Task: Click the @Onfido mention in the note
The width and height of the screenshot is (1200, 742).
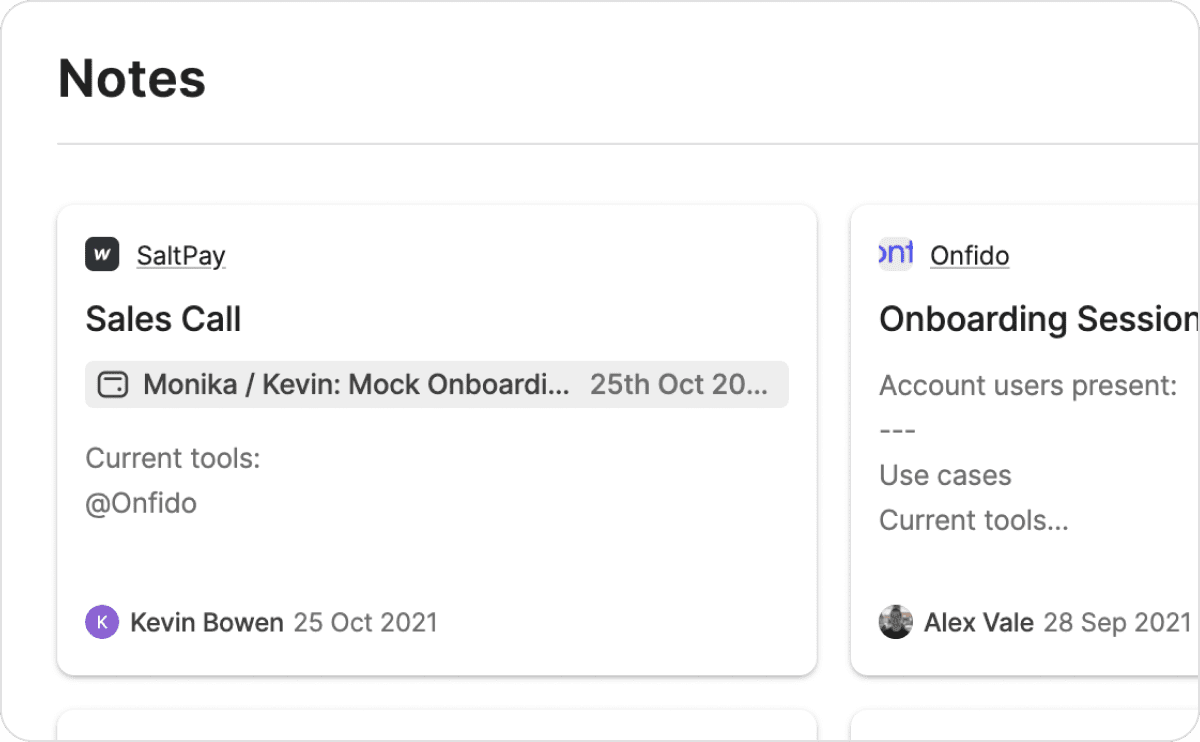Action: (141, 503)
